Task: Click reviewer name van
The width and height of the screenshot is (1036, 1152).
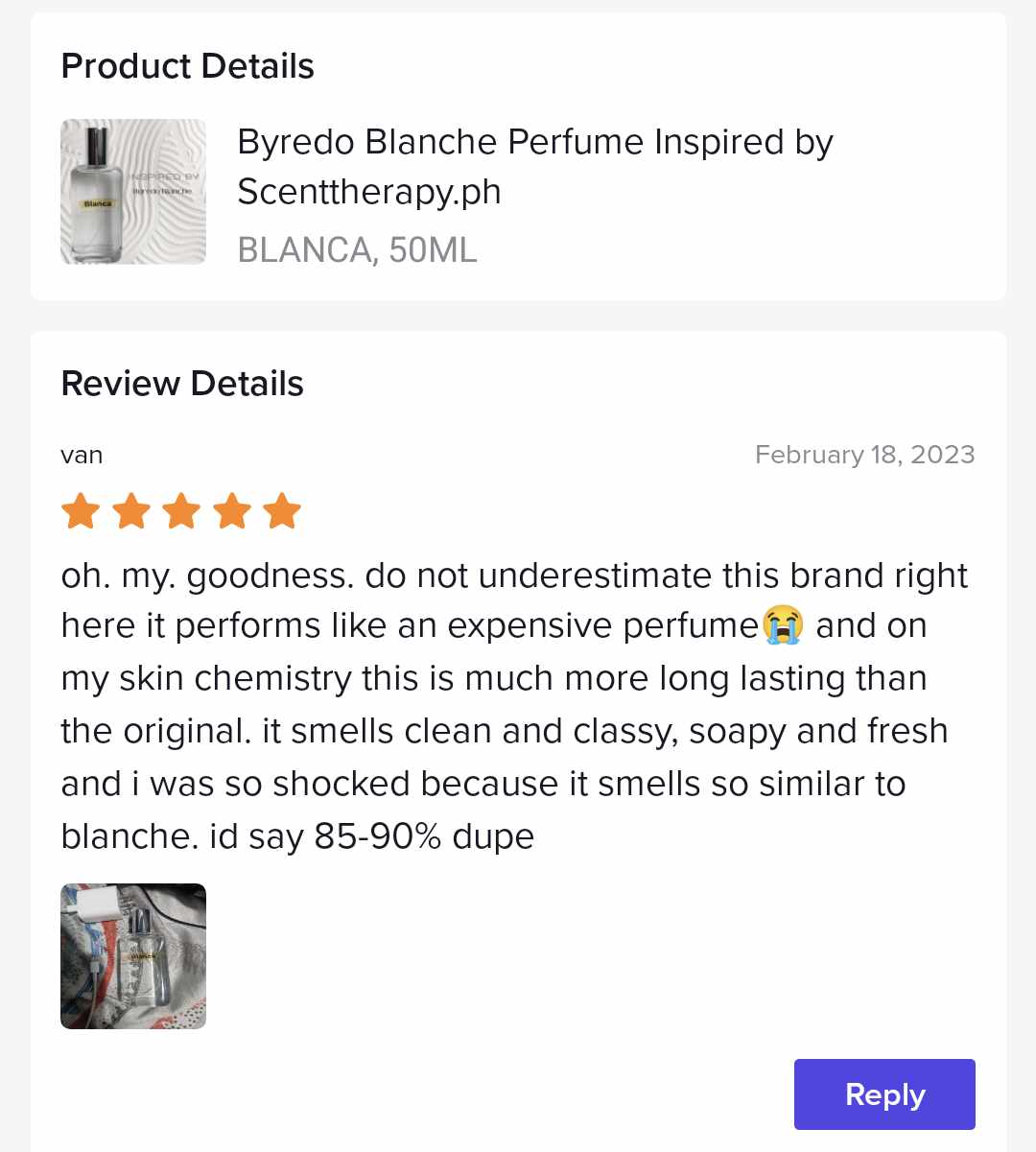Action: tap(82, 455)
